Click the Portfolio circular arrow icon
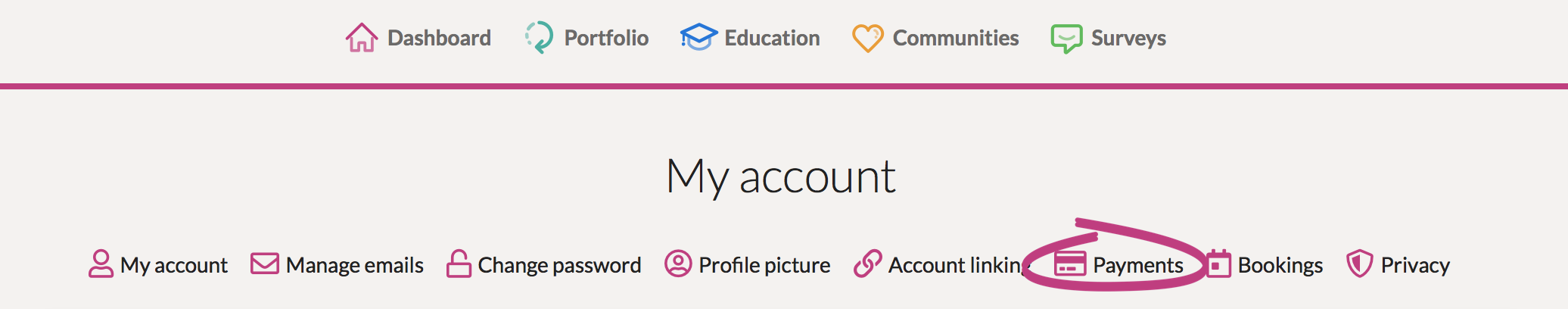Image resolution: width=1568 pixels, height=309 pixels. pos(539,37)
